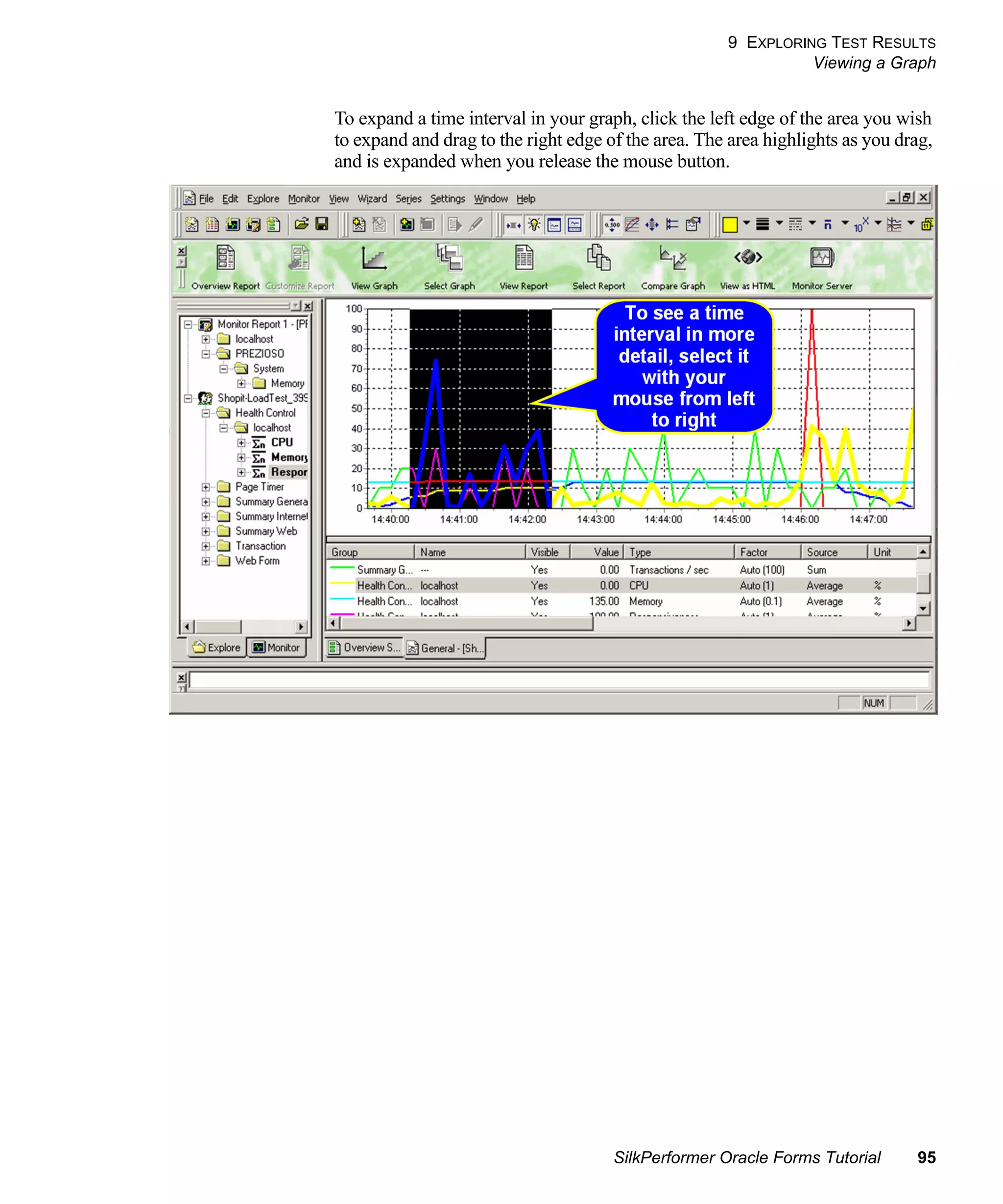Click the command input field at bottom

tap(559, 680)
